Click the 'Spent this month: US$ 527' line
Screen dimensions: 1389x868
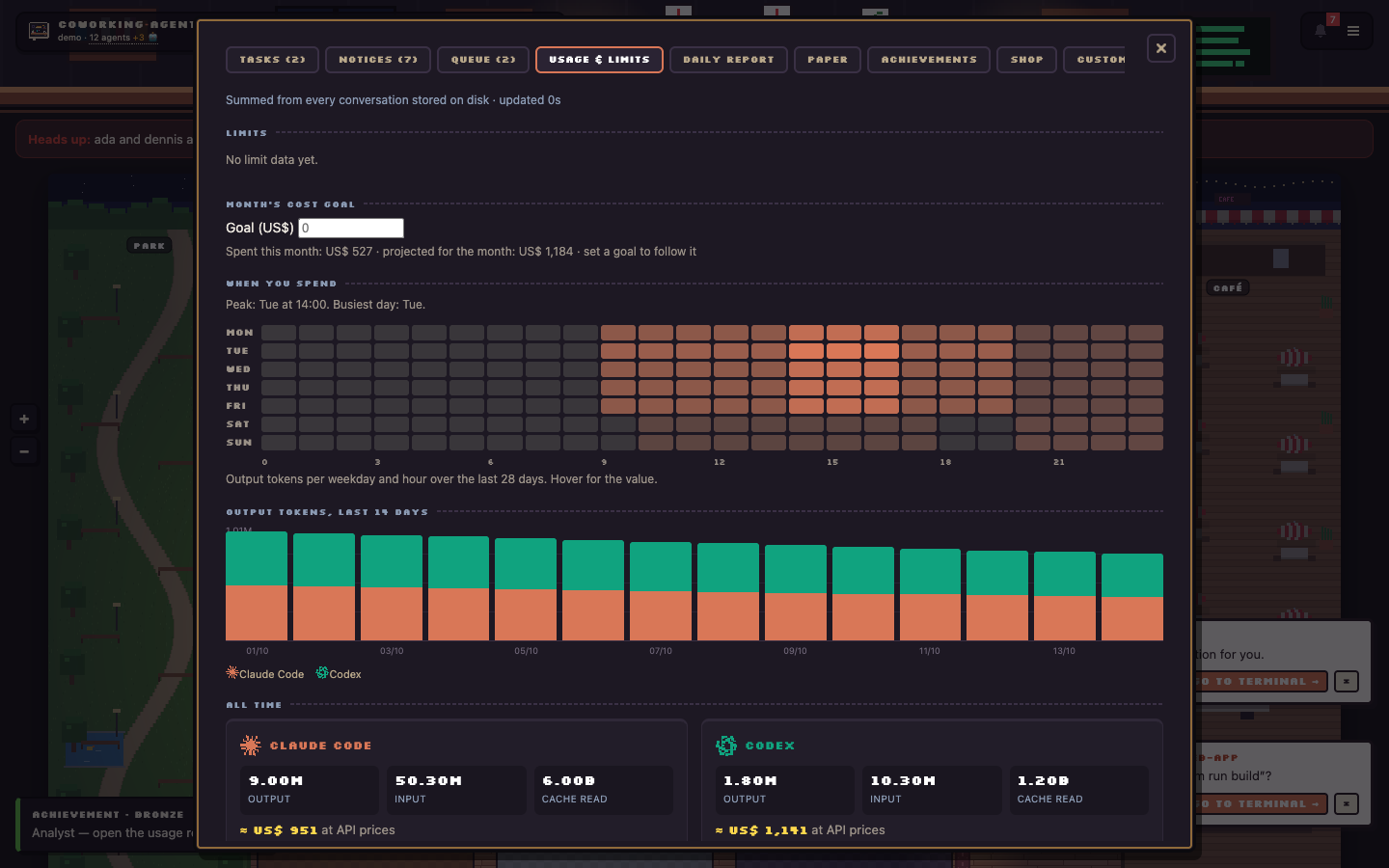pyautogui.click(x=461, y=252)
